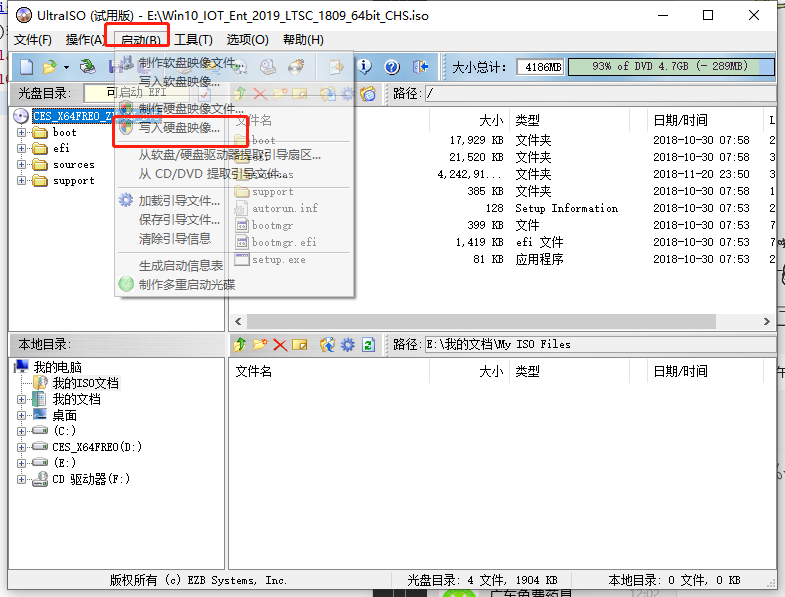The height and width of the screenshot is (597, 785).
Task: Open the 工具(T) menu
Action: click(x=193, y=40)
